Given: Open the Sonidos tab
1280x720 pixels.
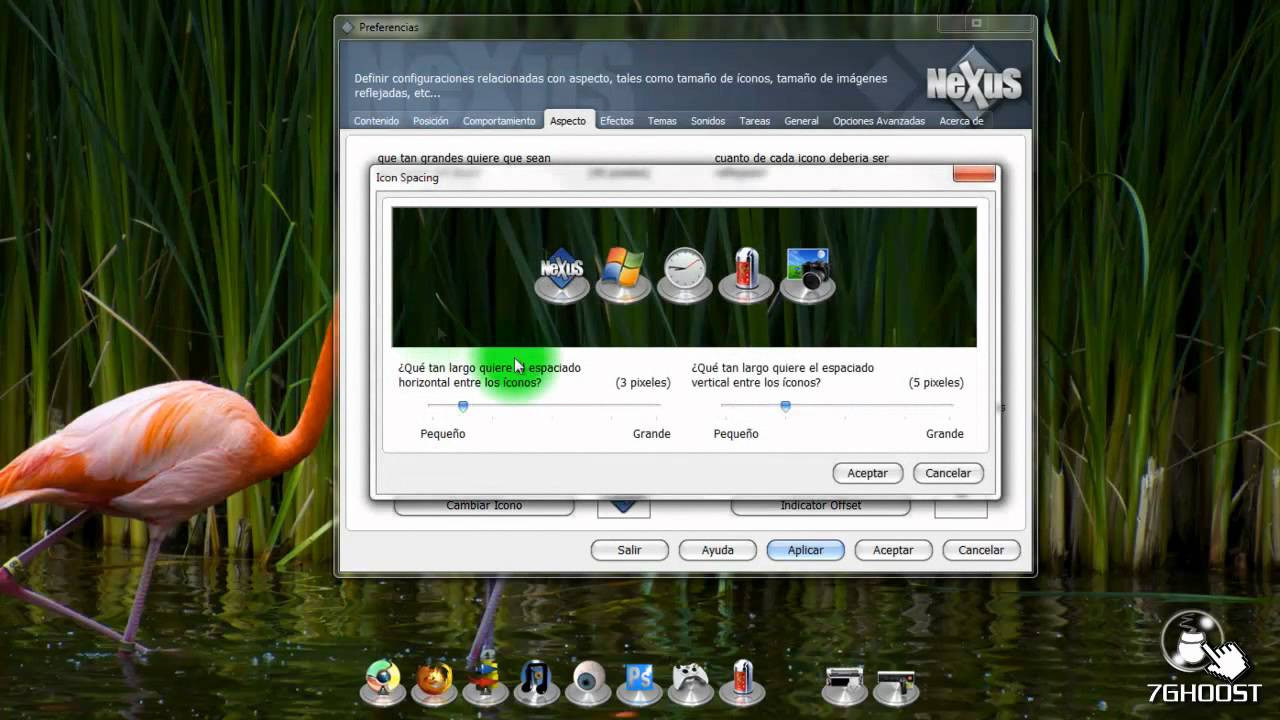Looking at the screenshot, I should pos(707,120).
